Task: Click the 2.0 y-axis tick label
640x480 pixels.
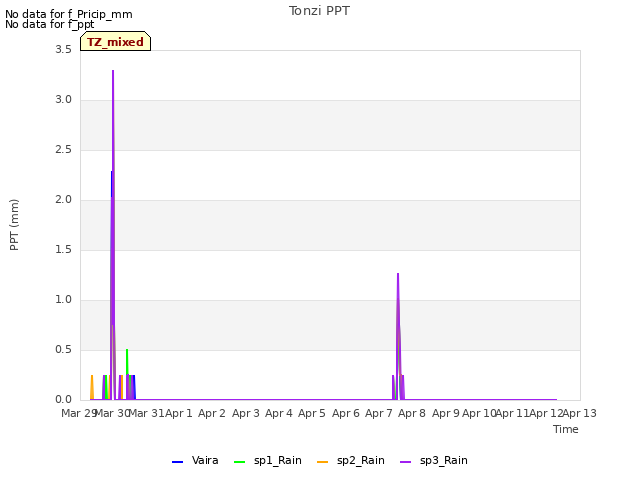Action: [63, 200]
